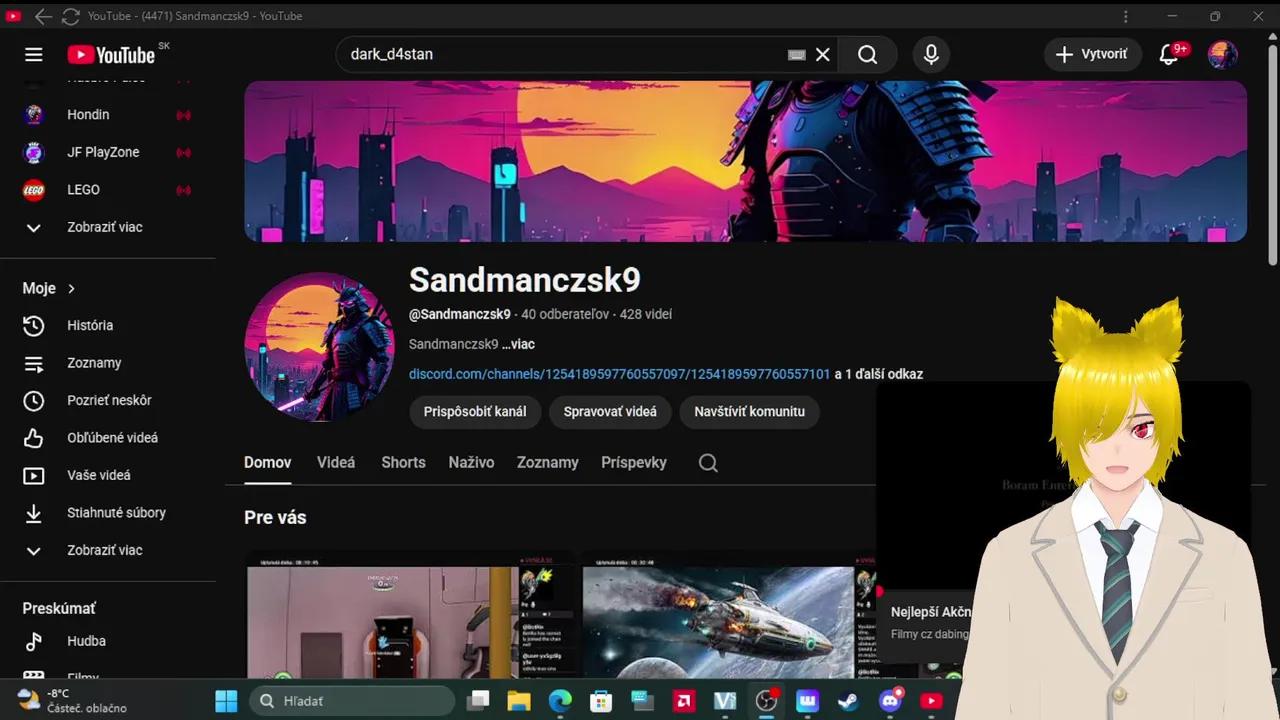Click Navštíviť komunitu button

(x=749, y=412)
